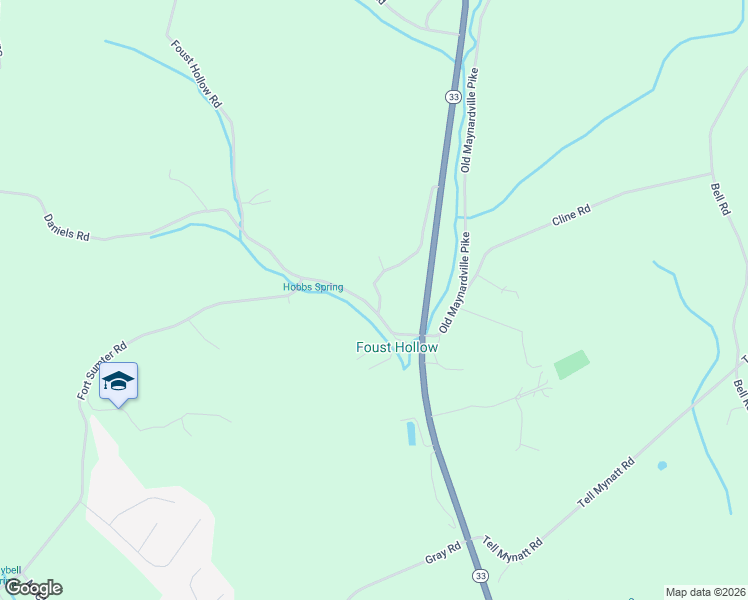Click the Daniels Rd label

pos(66,228)
